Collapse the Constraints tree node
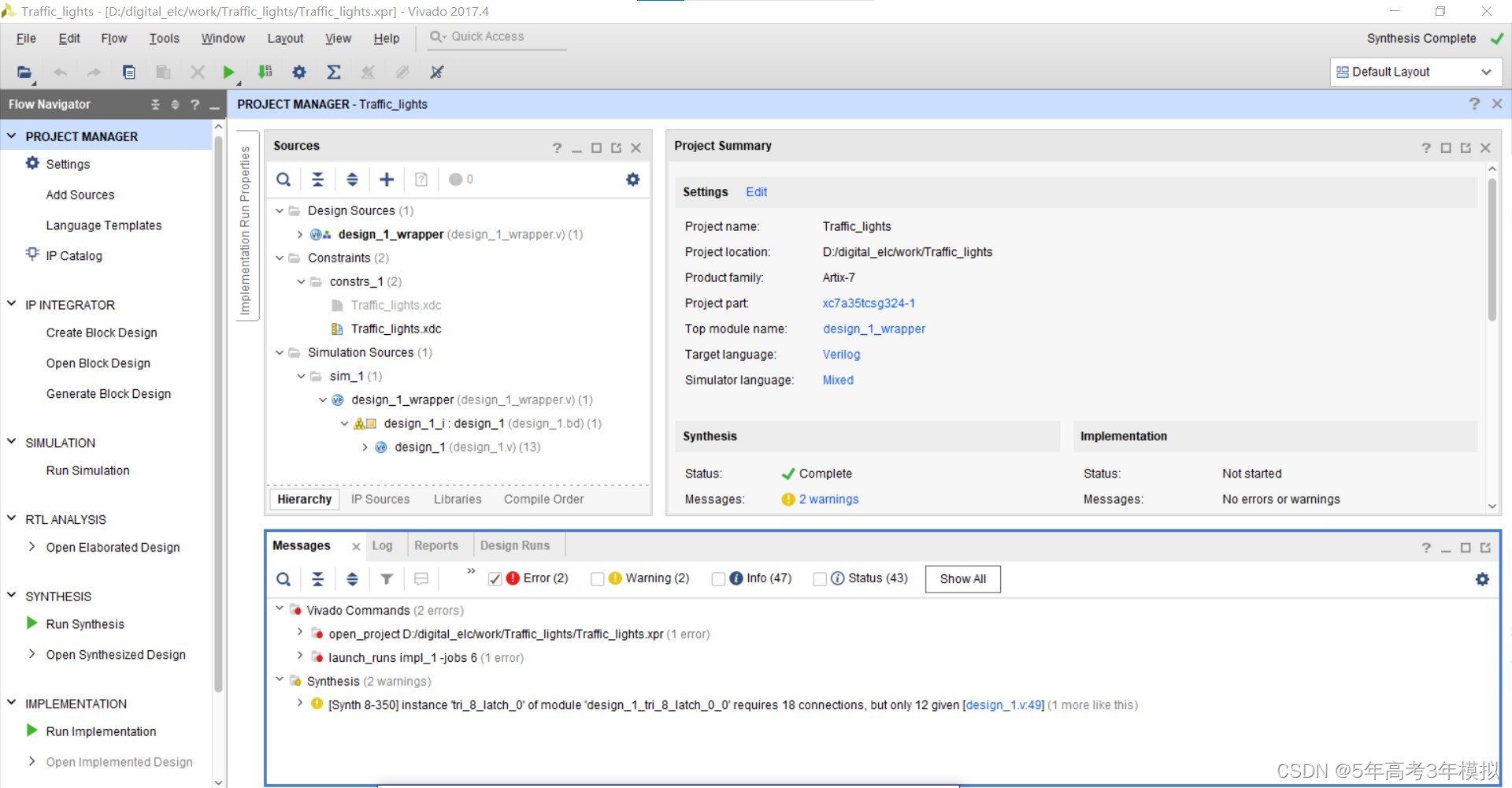 (x=280, y=258)
